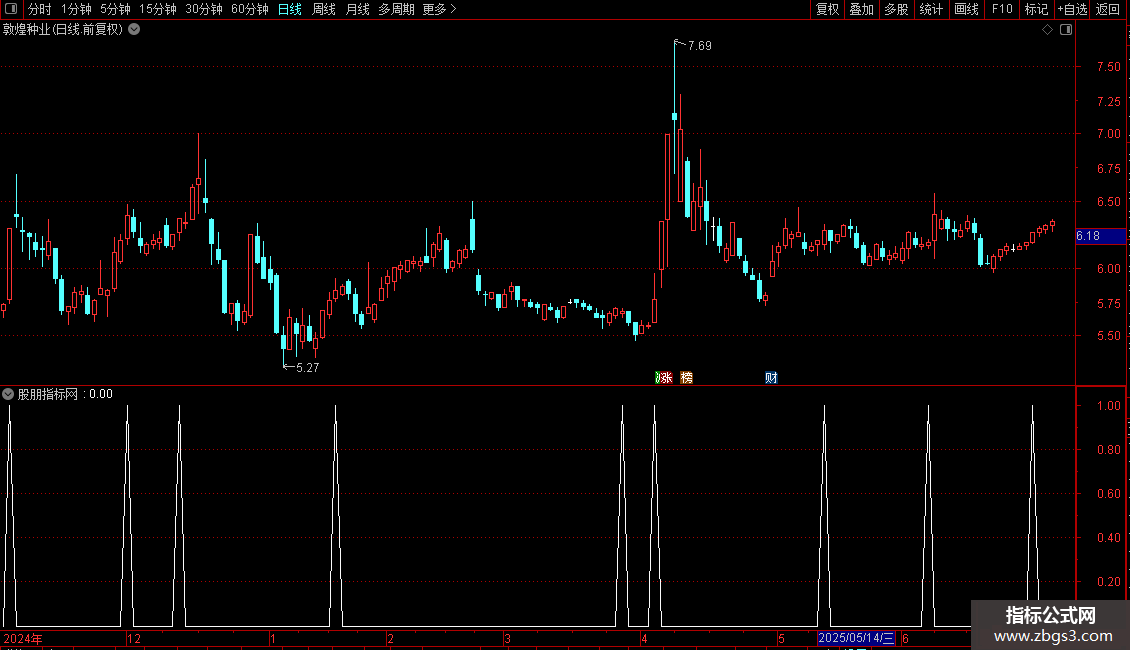Open 多周期 multi-period view
This screenshot has width=1130, height=650.
396,9
